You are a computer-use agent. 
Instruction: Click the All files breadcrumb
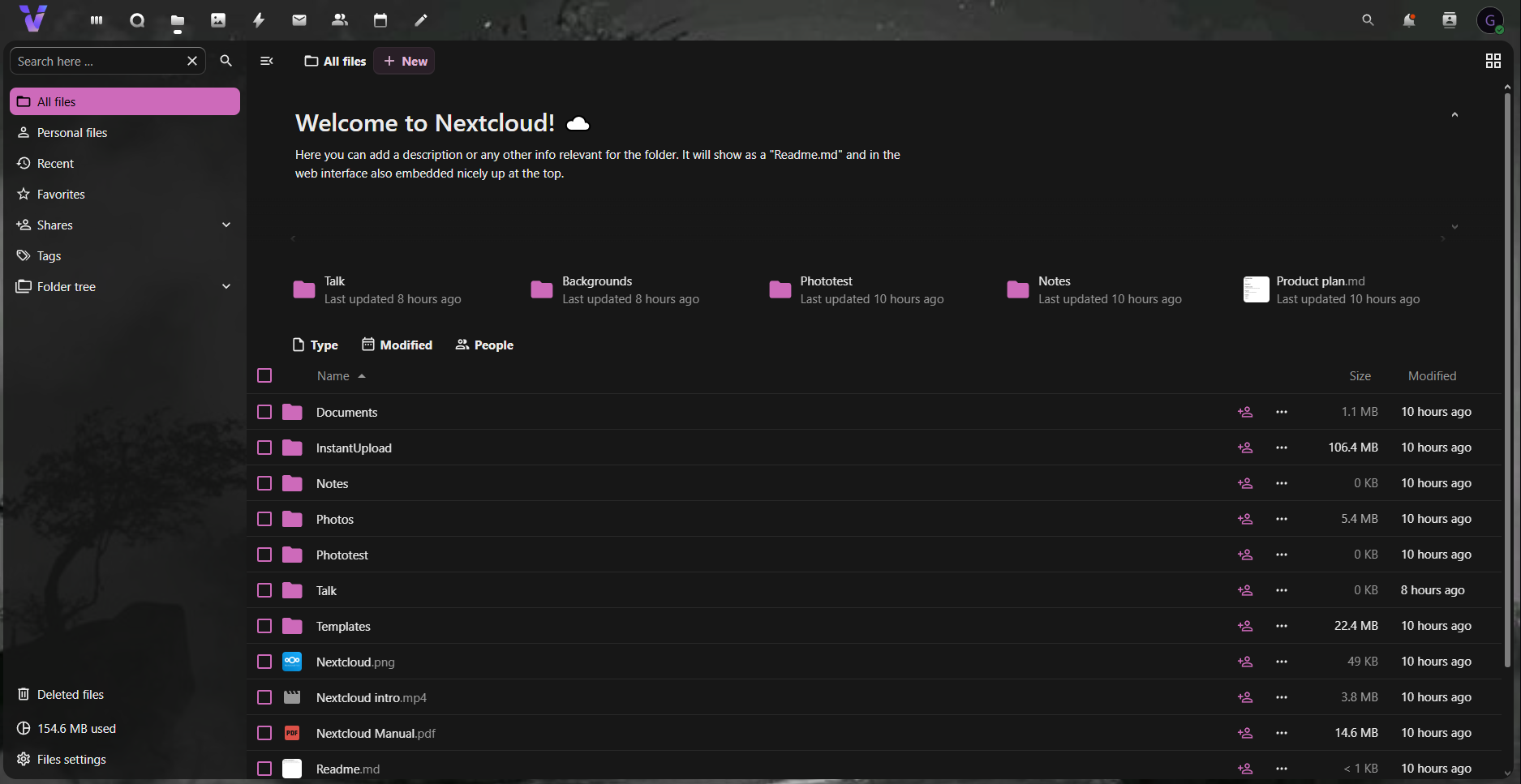335,61
